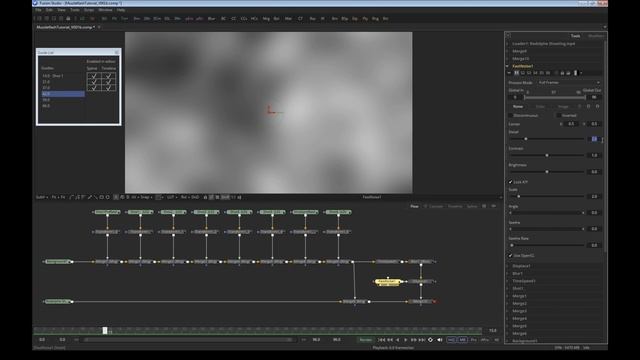640x360 pixels.
Task: Expand the Loader1 tool controls
Action: click(x=507, y=44)
